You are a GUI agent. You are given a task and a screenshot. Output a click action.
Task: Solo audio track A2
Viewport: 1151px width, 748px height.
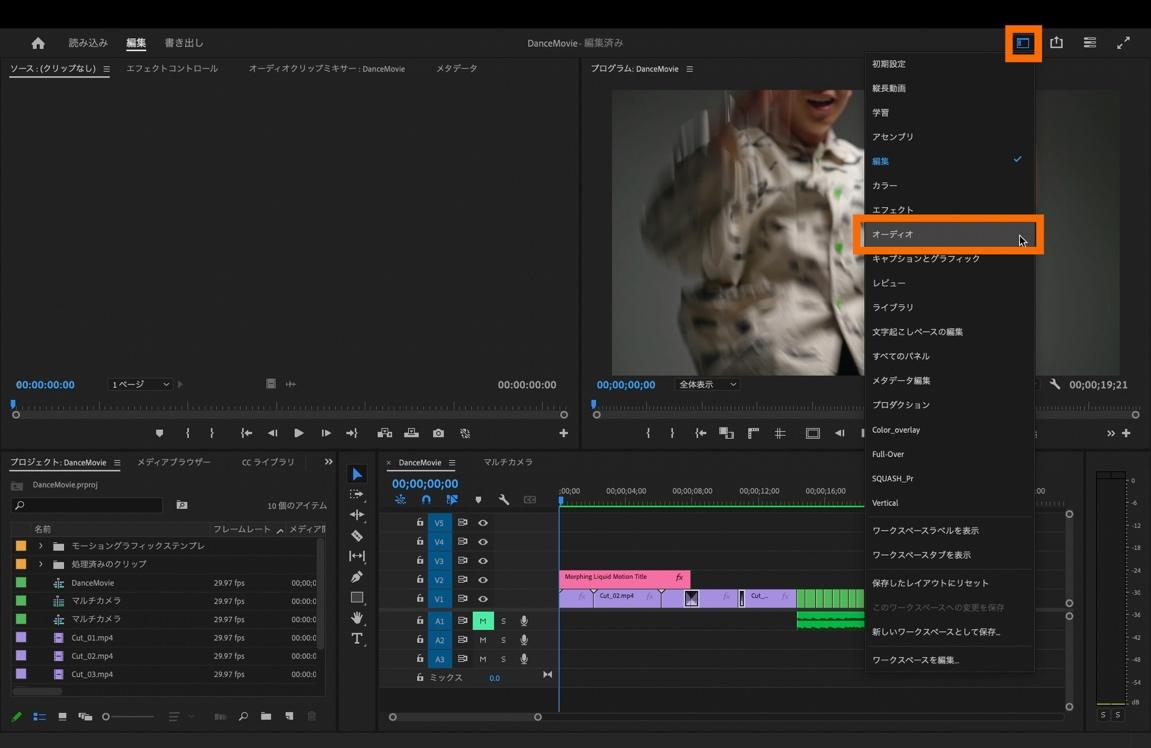(x=503, y=640)
